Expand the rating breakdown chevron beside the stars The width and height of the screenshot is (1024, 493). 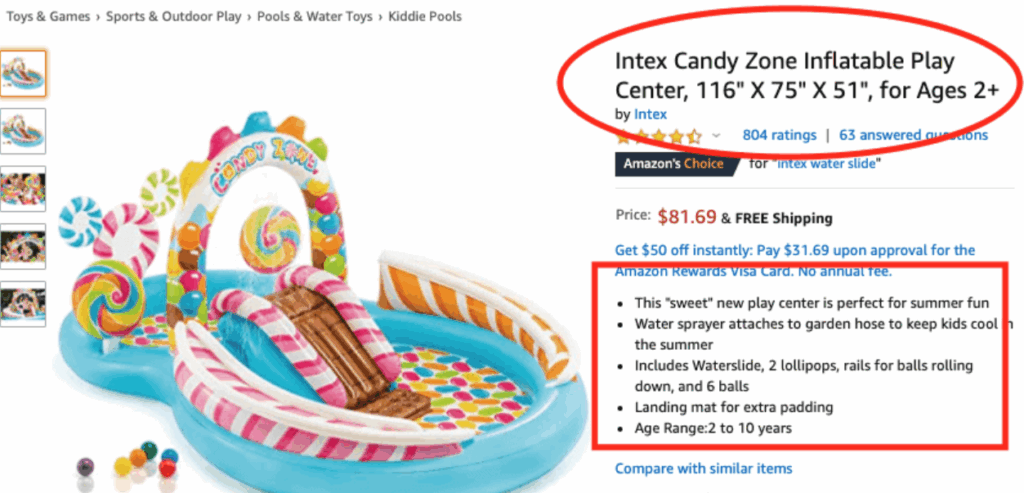[716, 136]
